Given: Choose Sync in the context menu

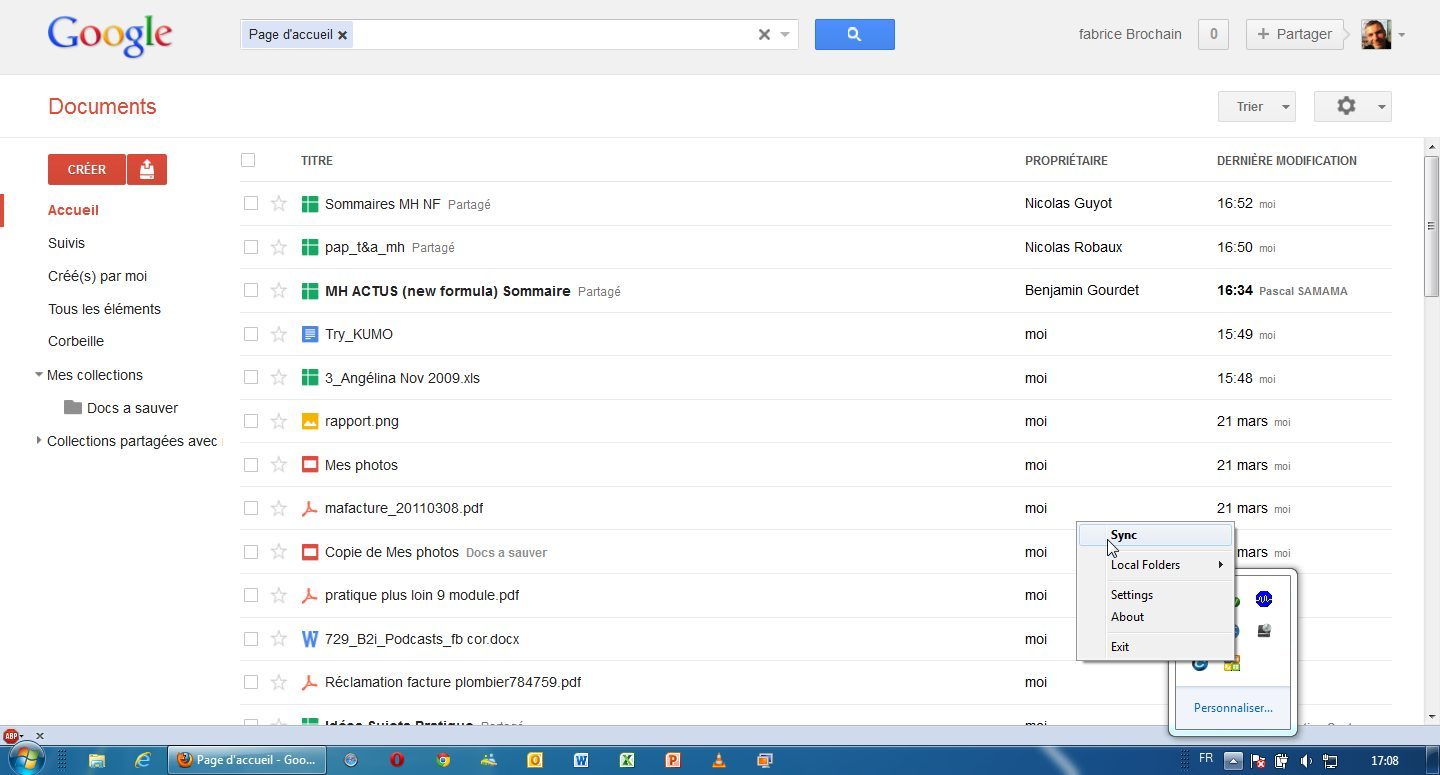Looking at the screenshot, I should pos(1155,535).
